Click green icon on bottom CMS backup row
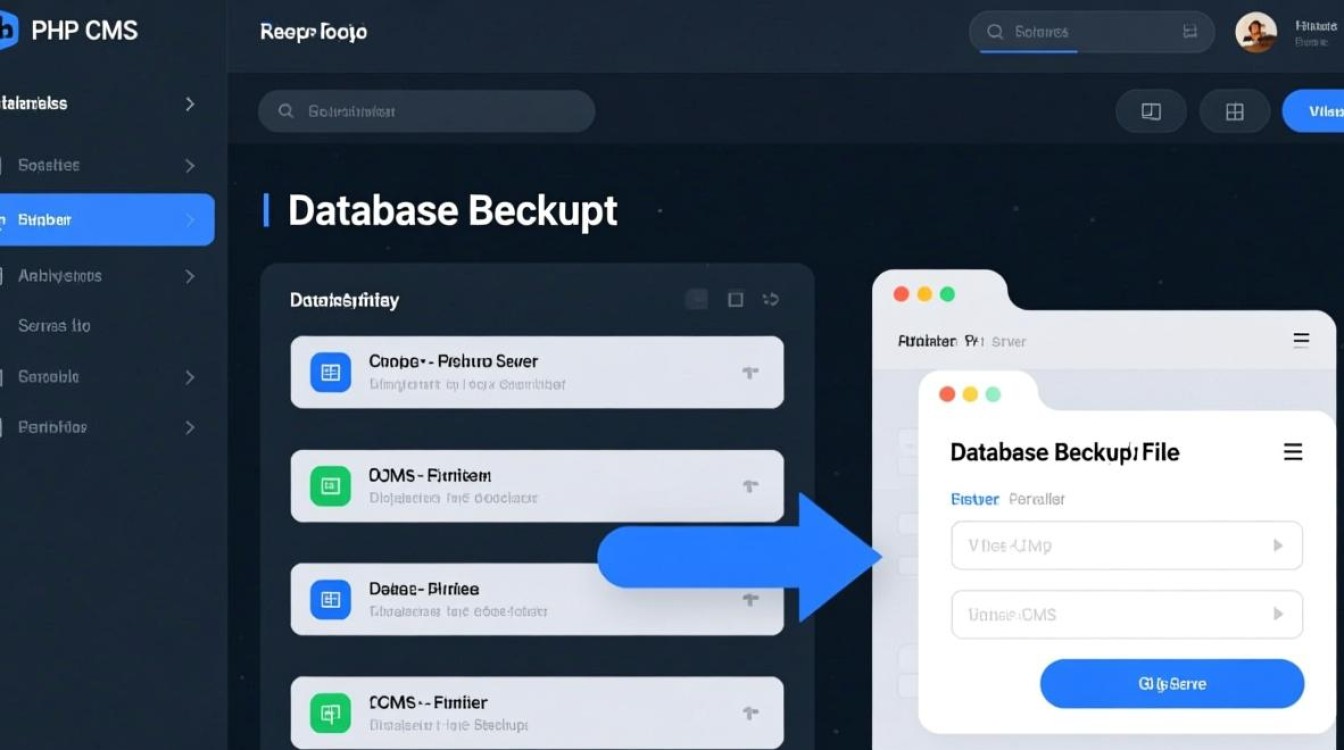Viewport: 1344px width, 750px height. pos(330,713)
